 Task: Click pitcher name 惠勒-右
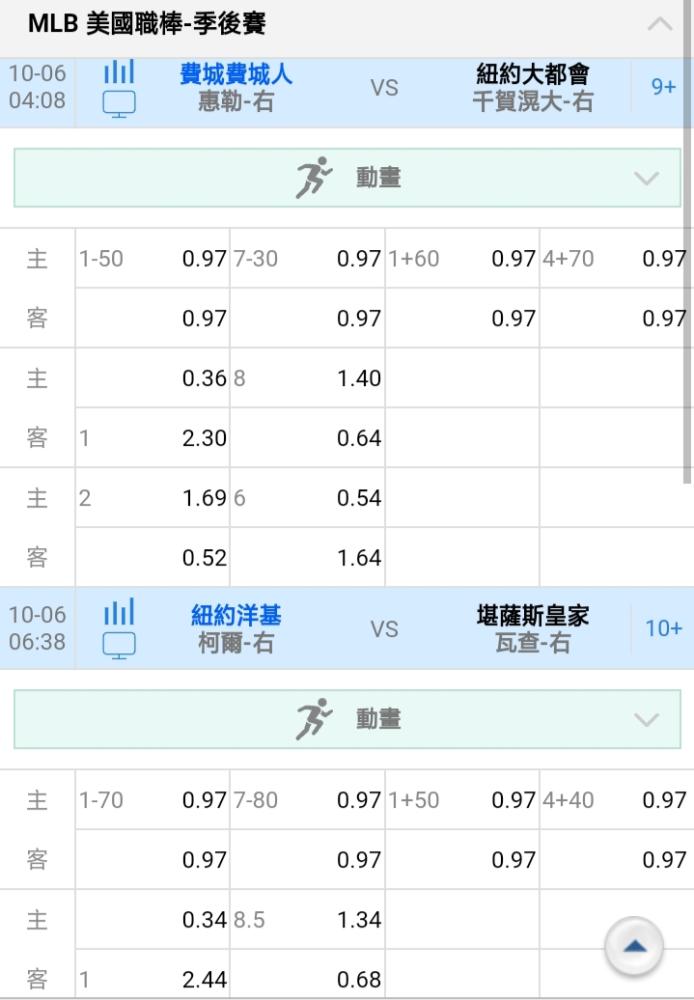pyautogui.click(x=236, y=101)
